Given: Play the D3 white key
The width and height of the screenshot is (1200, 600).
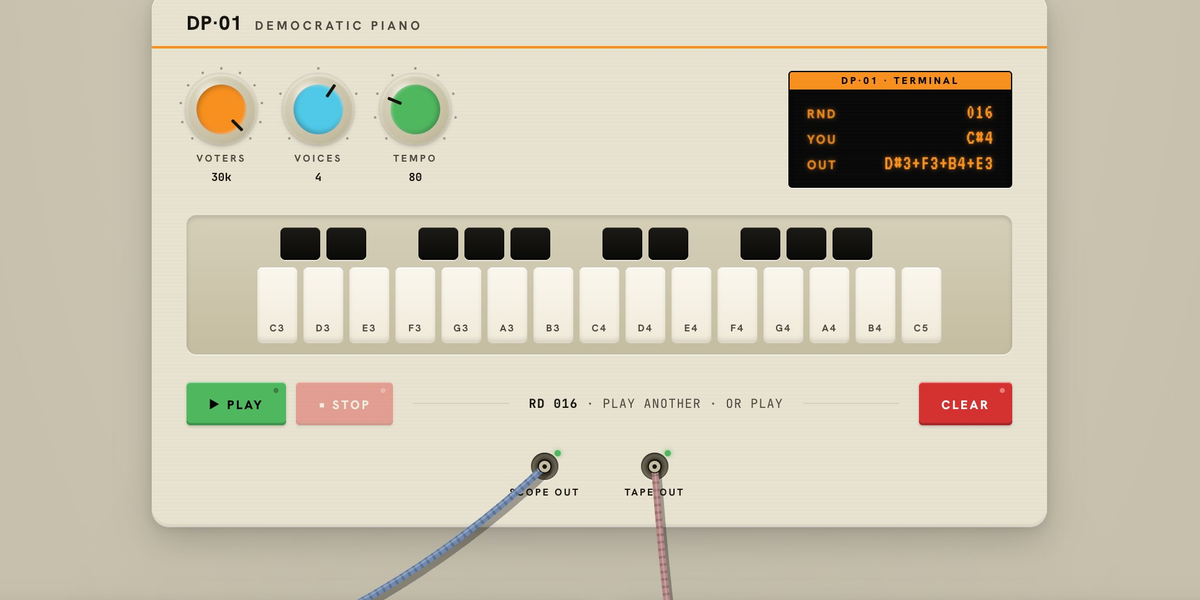Looking at the screenshot, I should (x=323, y=305).
